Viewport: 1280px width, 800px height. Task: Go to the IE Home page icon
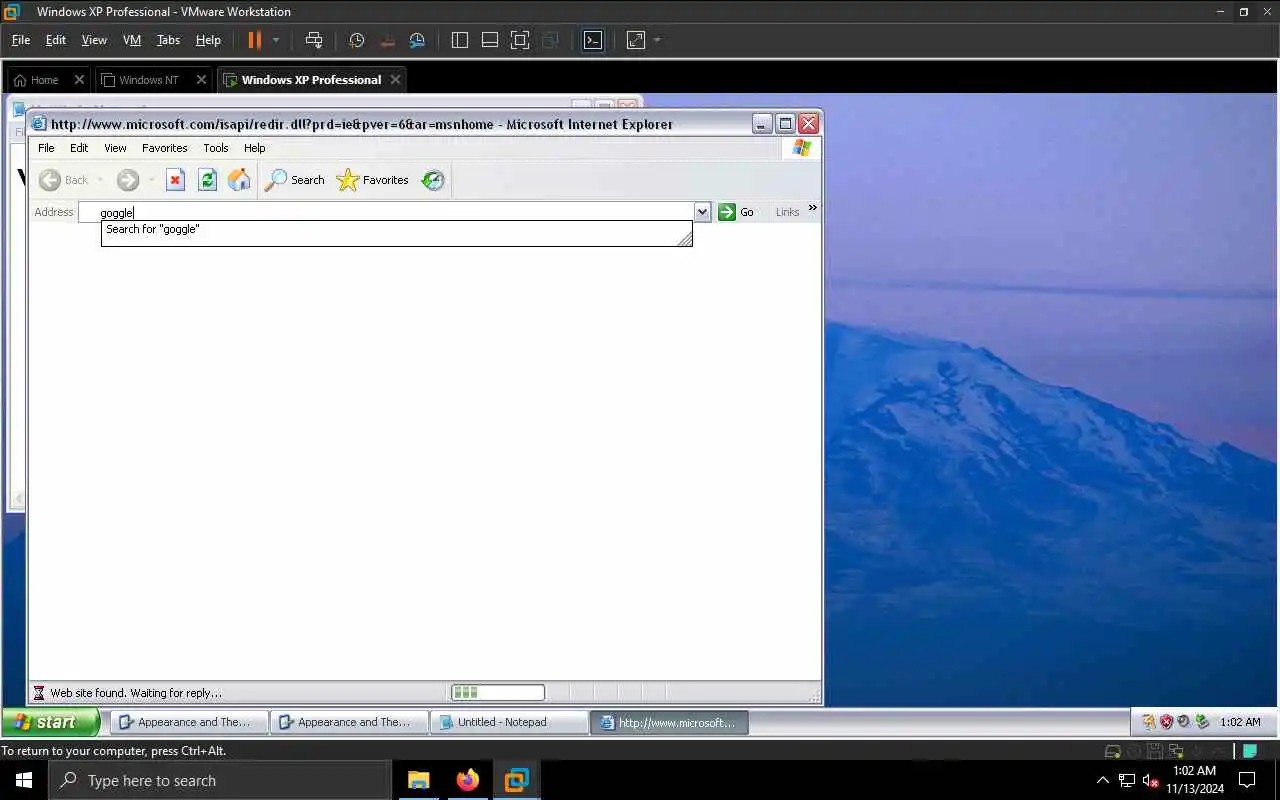[x=239, y=180]
